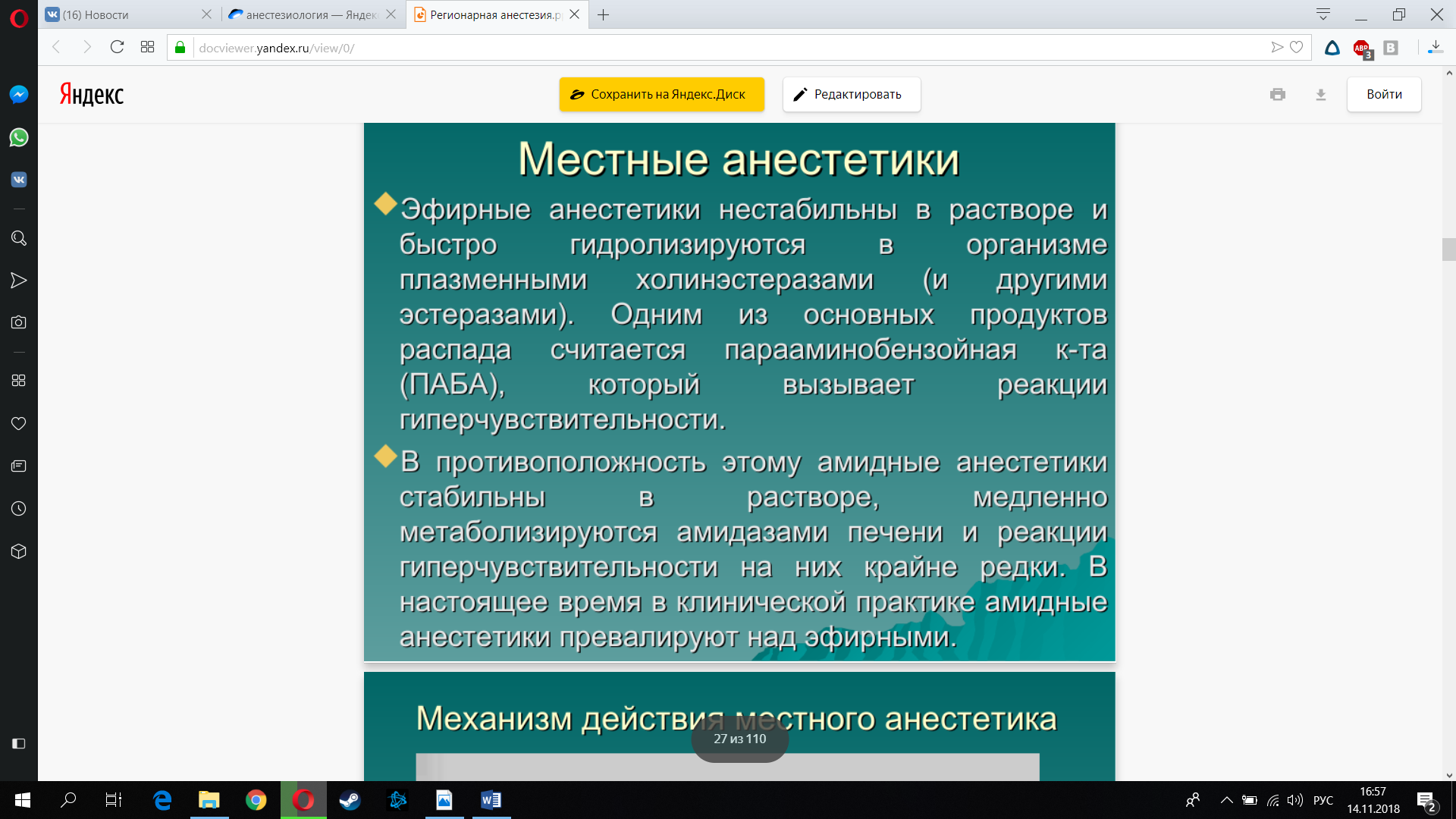1456x819 pixels.
Task: Click page counter 27 из 110
Action: pyautogui.click(x=739, y=739)
